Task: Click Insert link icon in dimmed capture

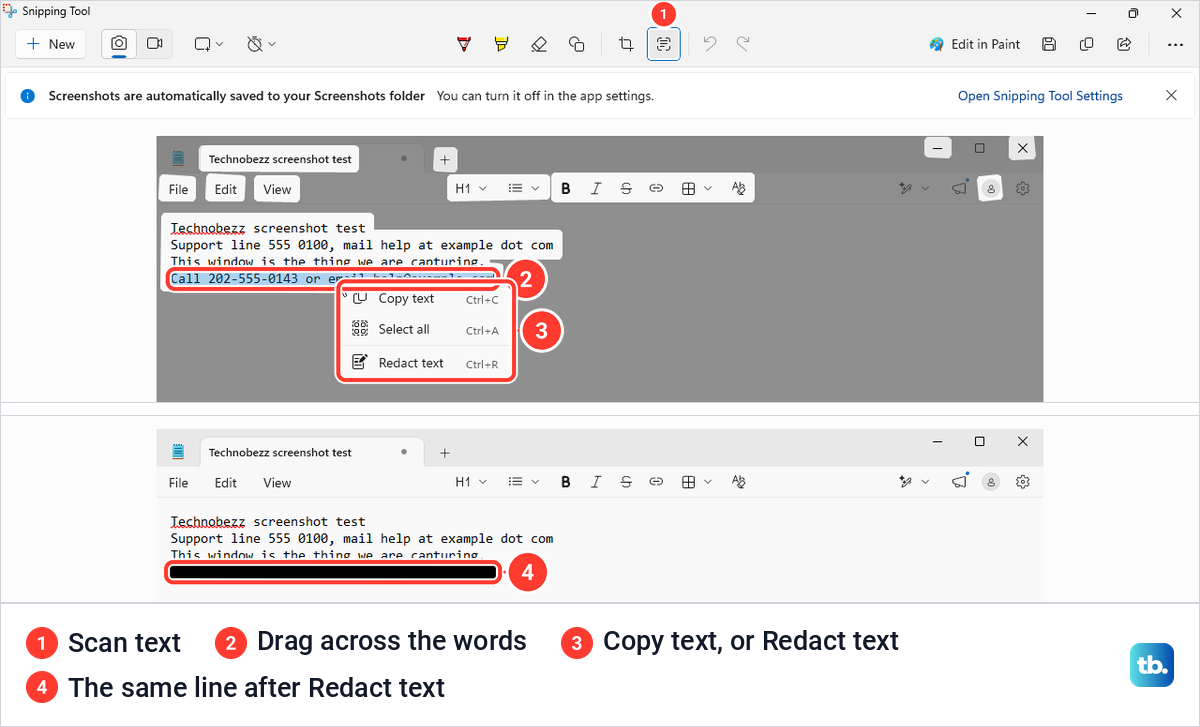Action: [656, 188]
